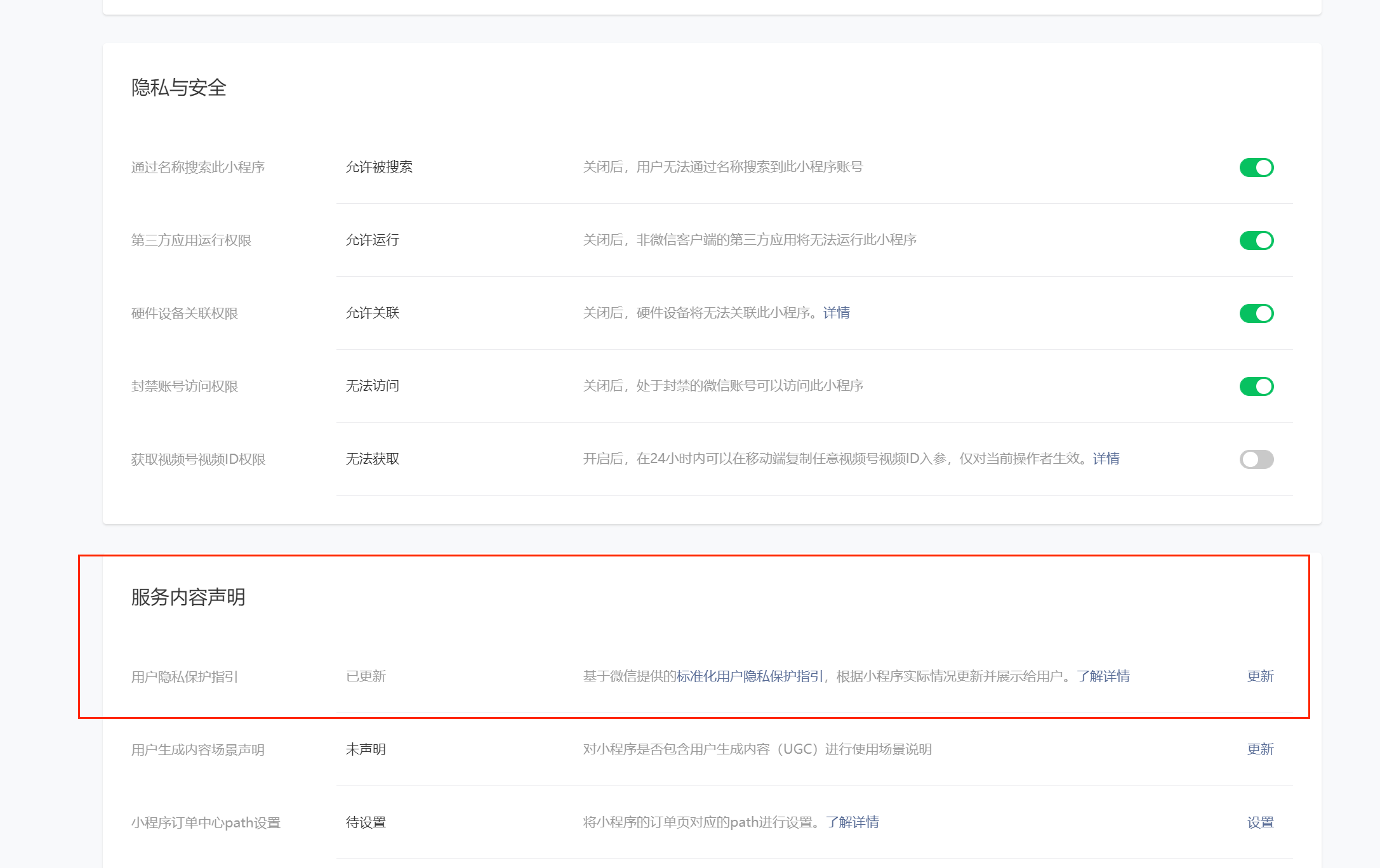Click 设置 for 小程序订单中心path
The image size is (1380, 868).
[x=1260, y=822]
